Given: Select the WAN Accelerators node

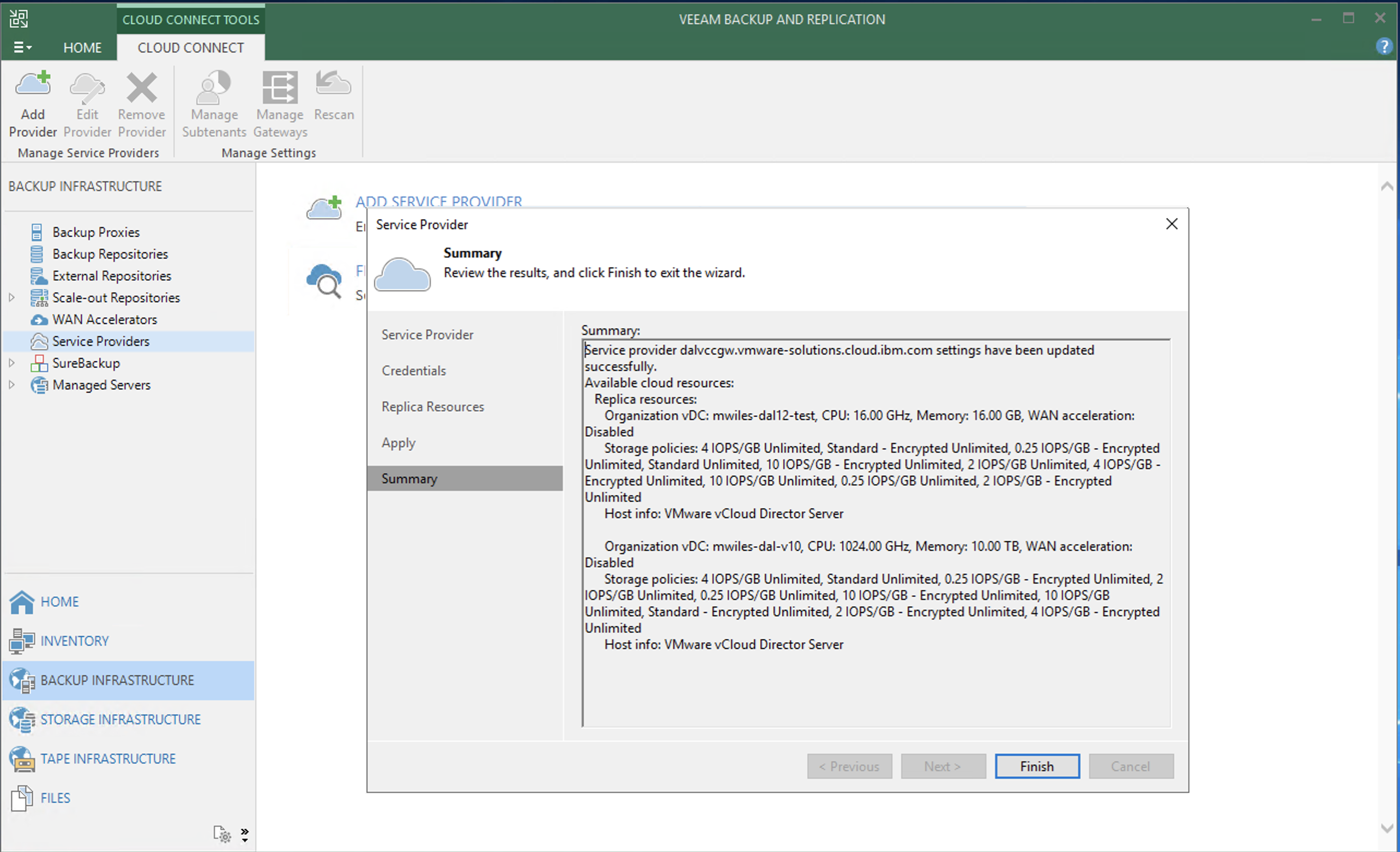Looking at the screenshot, I should coord(104,320).
